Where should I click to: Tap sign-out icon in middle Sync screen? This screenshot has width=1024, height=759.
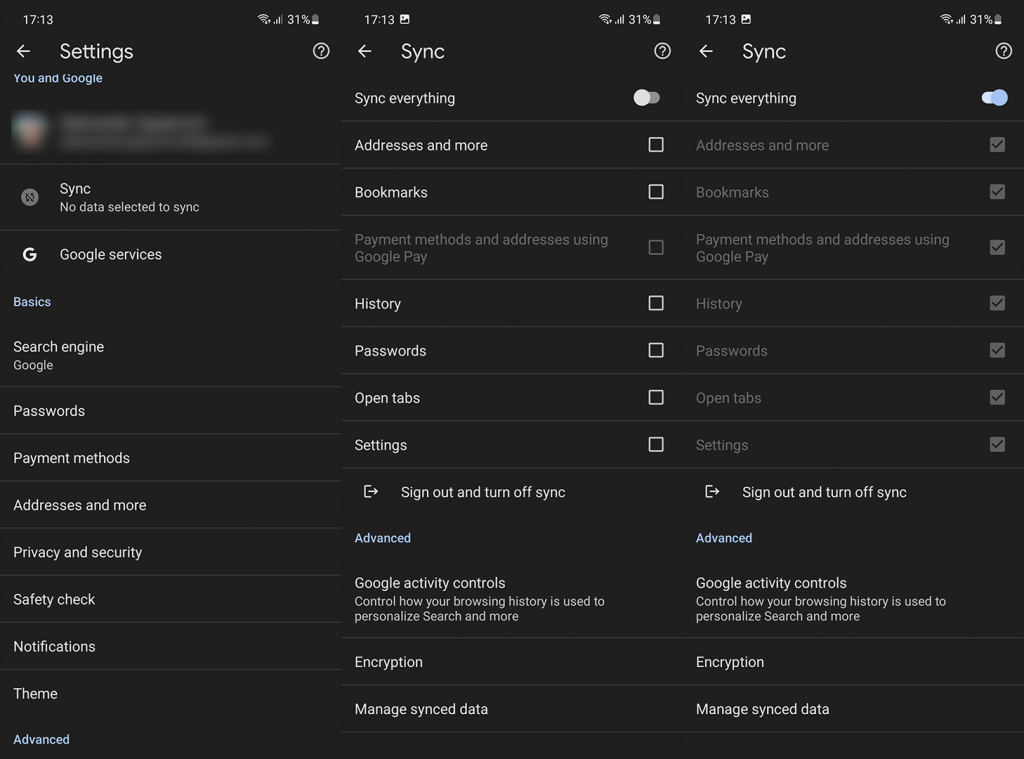click(x=371, y=492)
